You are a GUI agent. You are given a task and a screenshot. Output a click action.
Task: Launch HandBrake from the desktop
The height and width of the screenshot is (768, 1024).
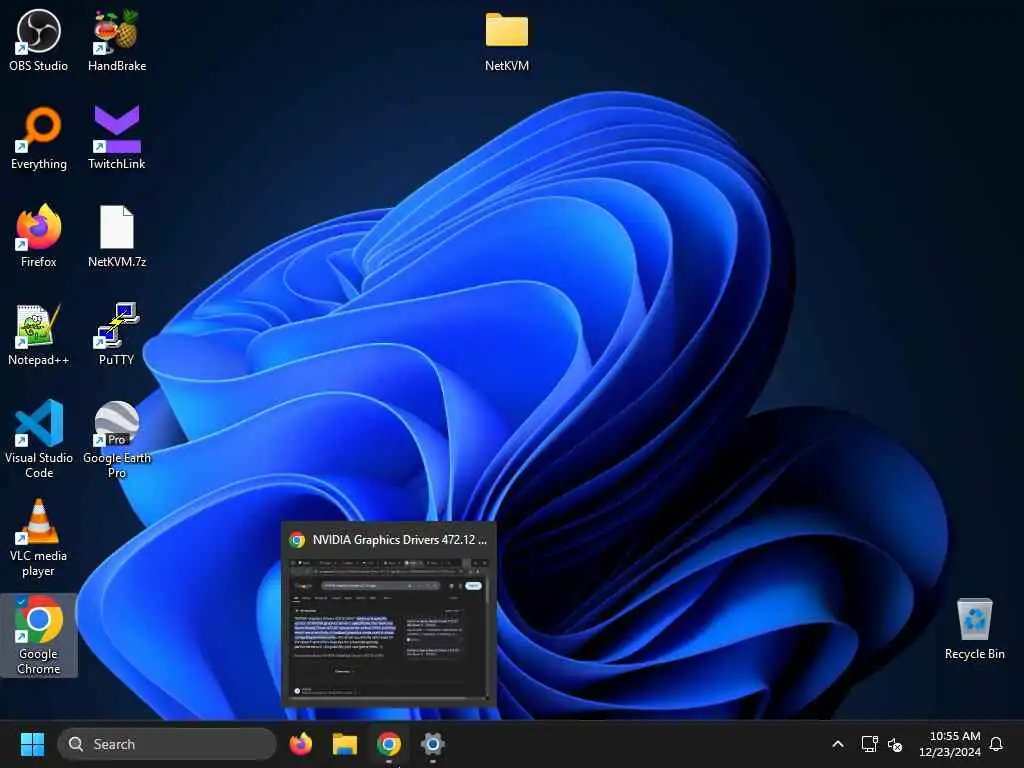(117, 39)
